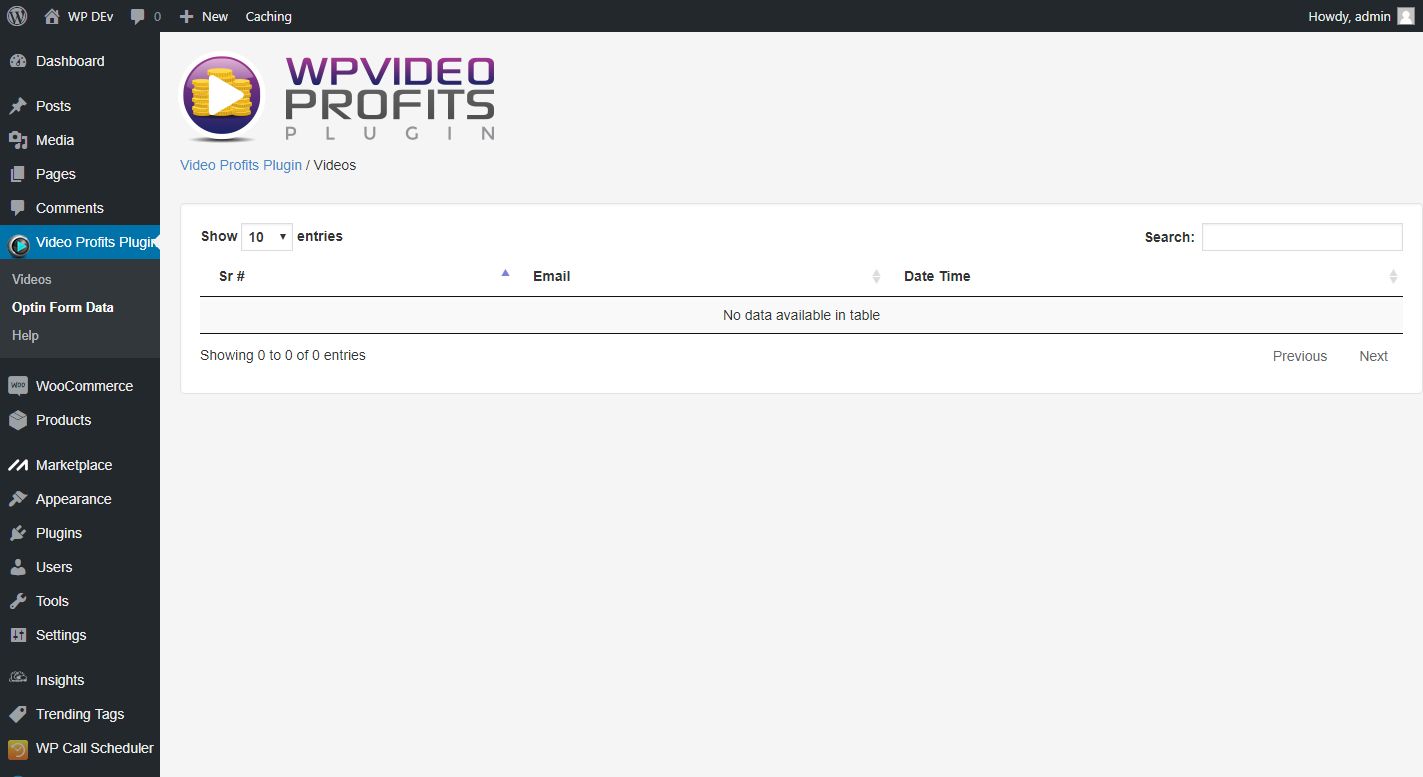Click the sidebar Comments speech bubble icon

[x=18, y=208]
